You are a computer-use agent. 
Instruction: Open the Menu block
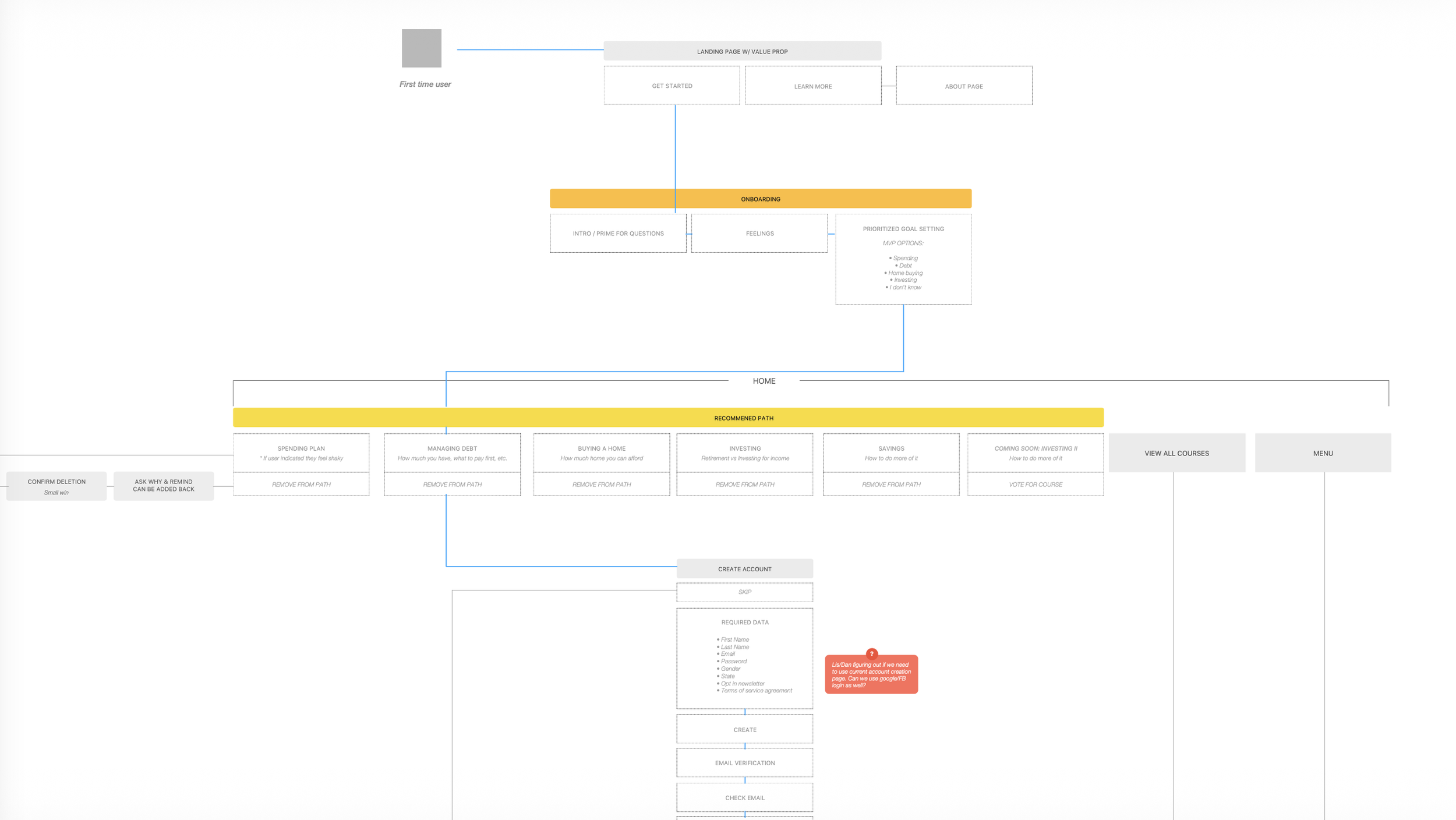pos(1322,453)
